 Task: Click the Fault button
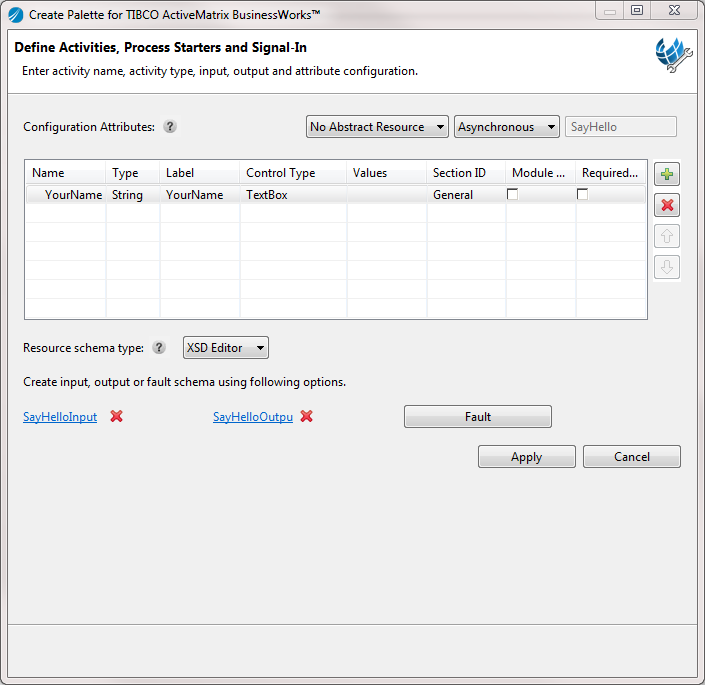click(x=478, y=417)
